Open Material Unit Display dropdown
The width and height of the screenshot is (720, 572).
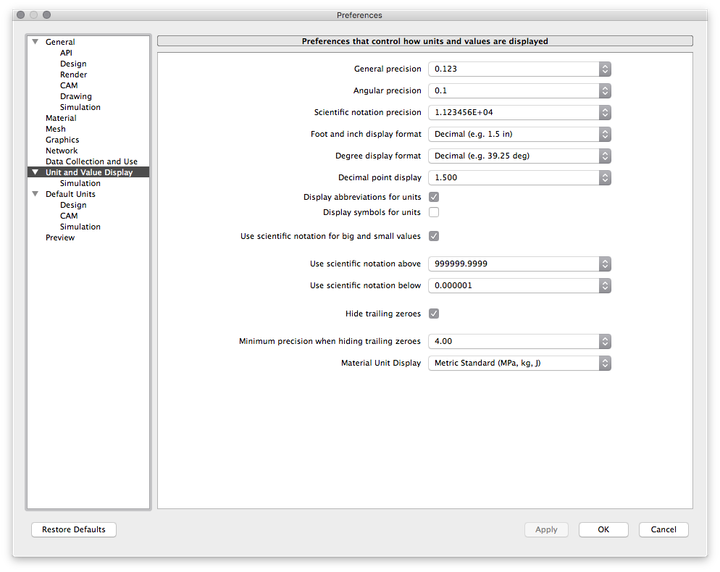519,363
